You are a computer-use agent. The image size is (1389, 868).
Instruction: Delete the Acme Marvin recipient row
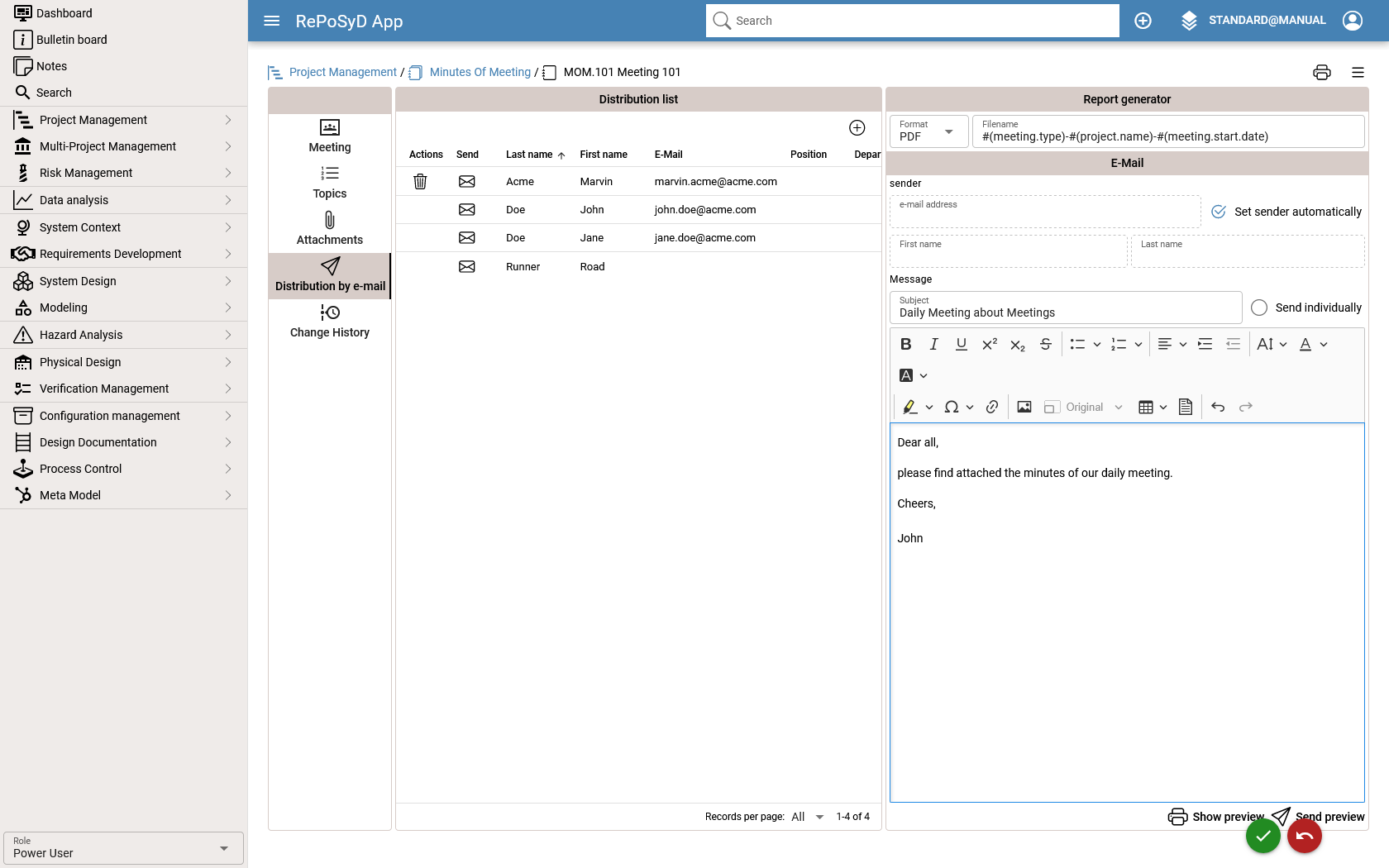tap(420, 181)
